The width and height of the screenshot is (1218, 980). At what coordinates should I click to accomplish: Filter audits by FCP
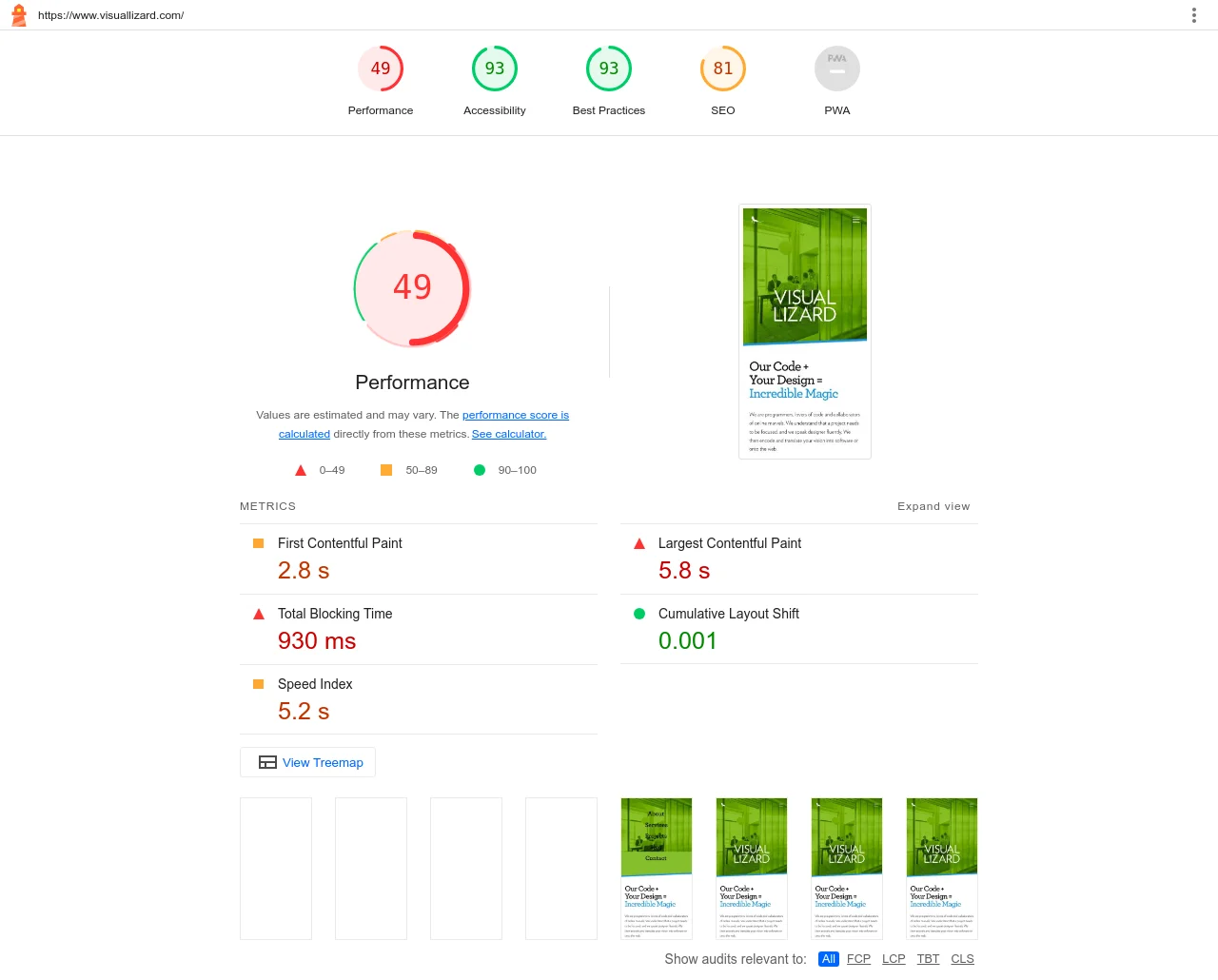click(x=858, y=959)
